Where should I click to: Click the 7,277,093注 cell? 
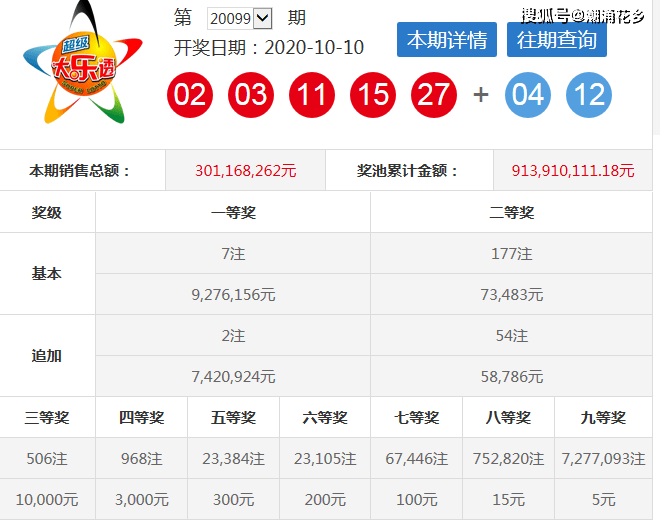pyautogui.click(x=603, y=459)
